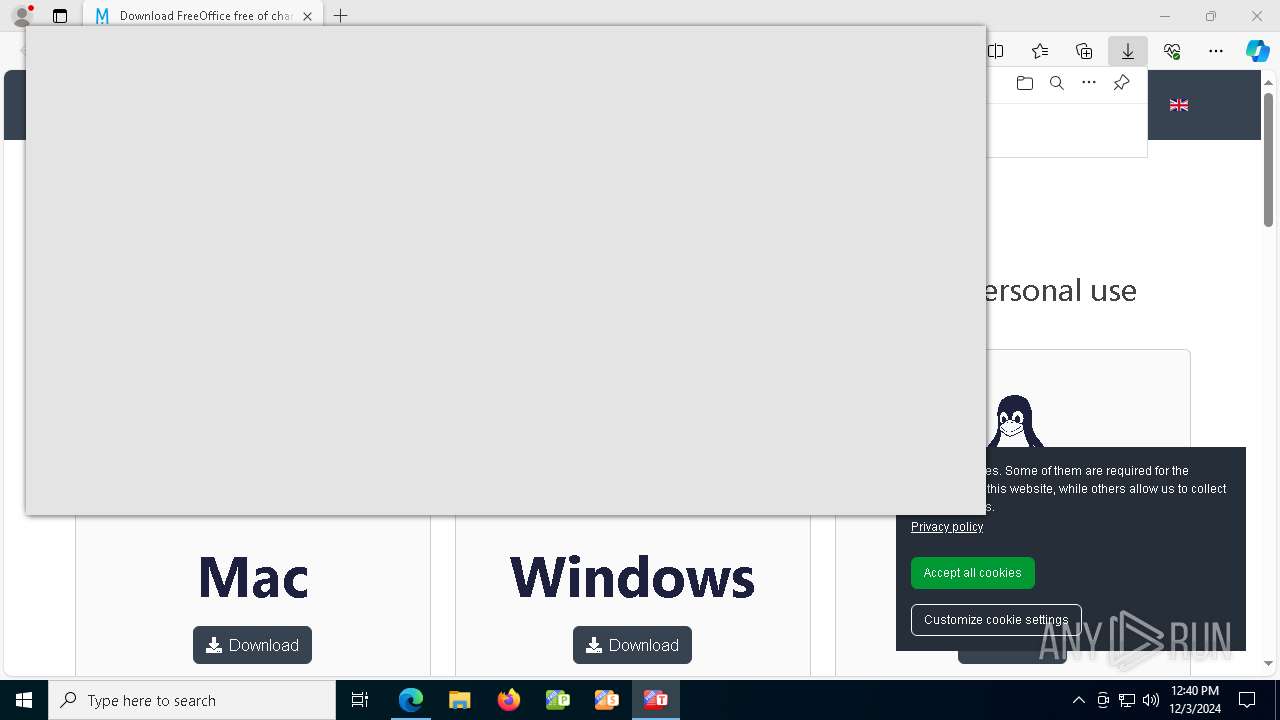Open Browser essentials heart icon

(1172, 51)
